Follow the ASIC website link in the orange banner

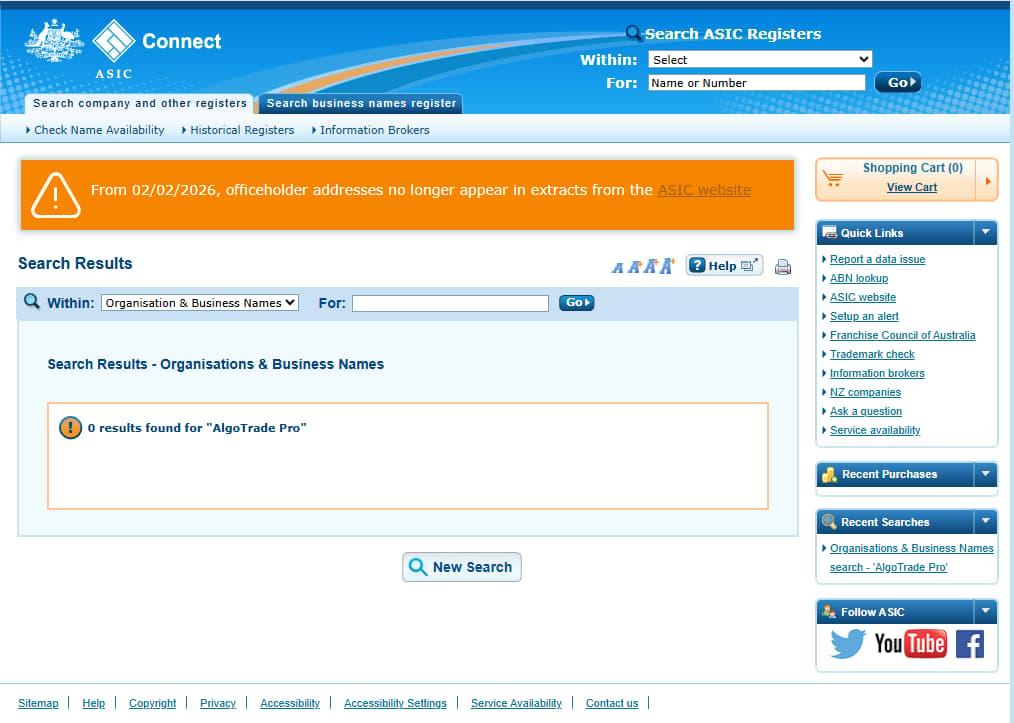[x=704, y=190]
